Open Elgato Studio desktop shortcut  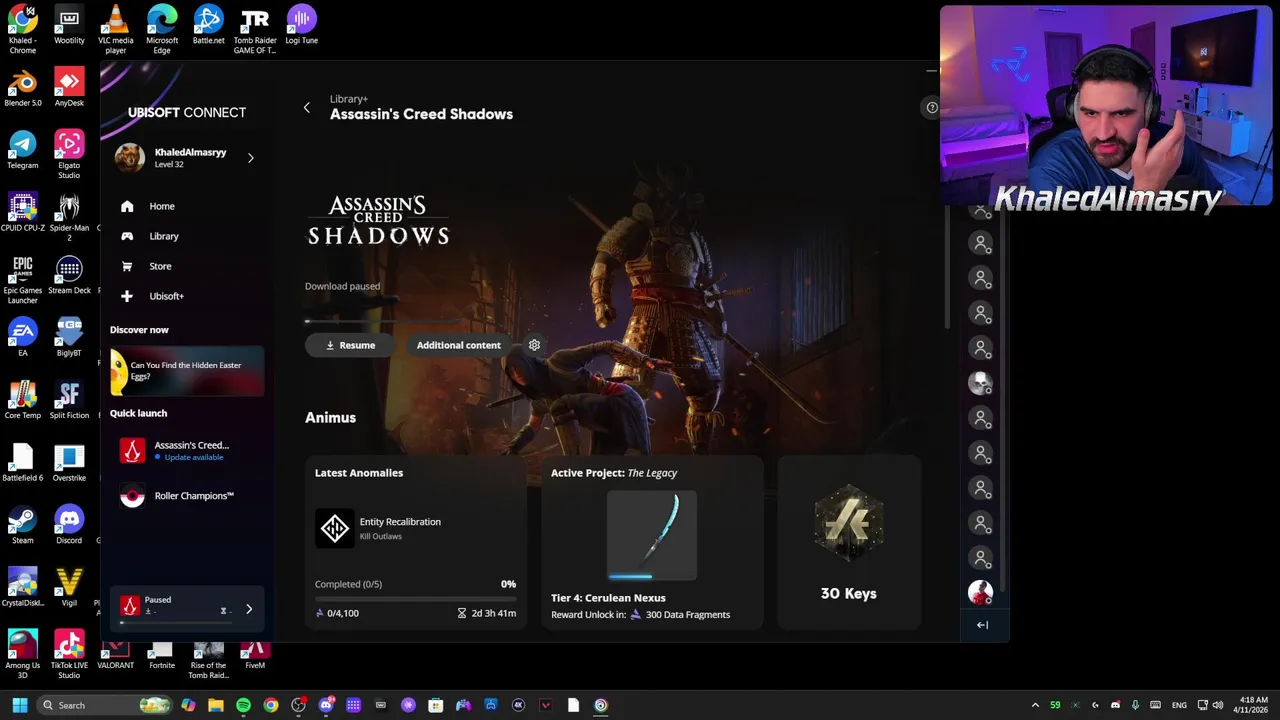[x=69, y=154]
